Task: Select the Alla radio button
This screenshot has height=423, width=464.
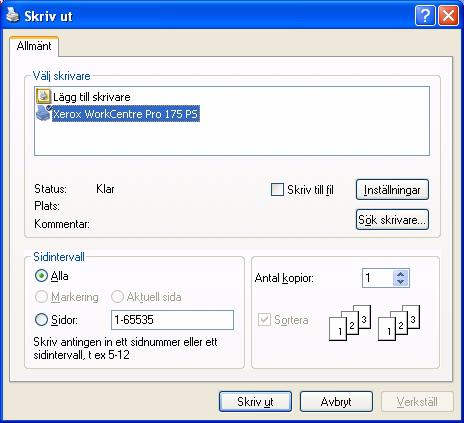Action: tap(41, 276)
